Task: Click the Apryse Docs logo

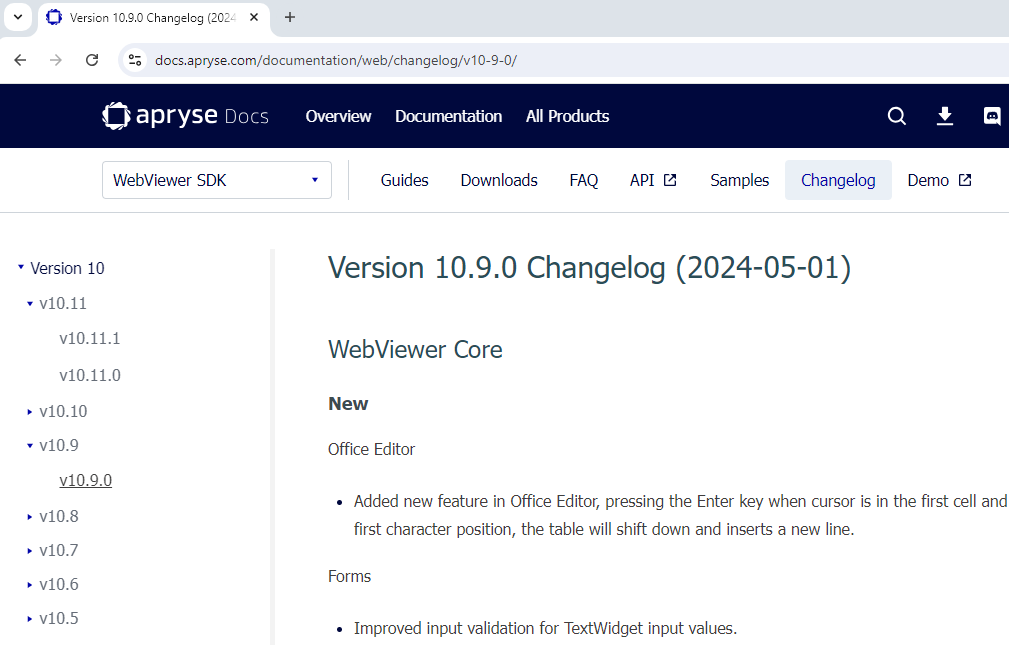Action: [185, 116]
